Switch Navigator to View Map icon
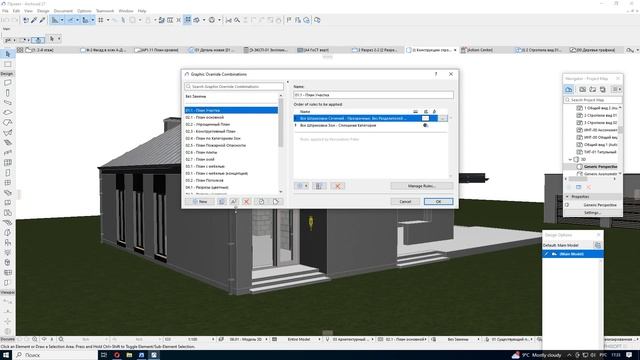Screen dimensions: 640x360 click(x=582, y=89)
